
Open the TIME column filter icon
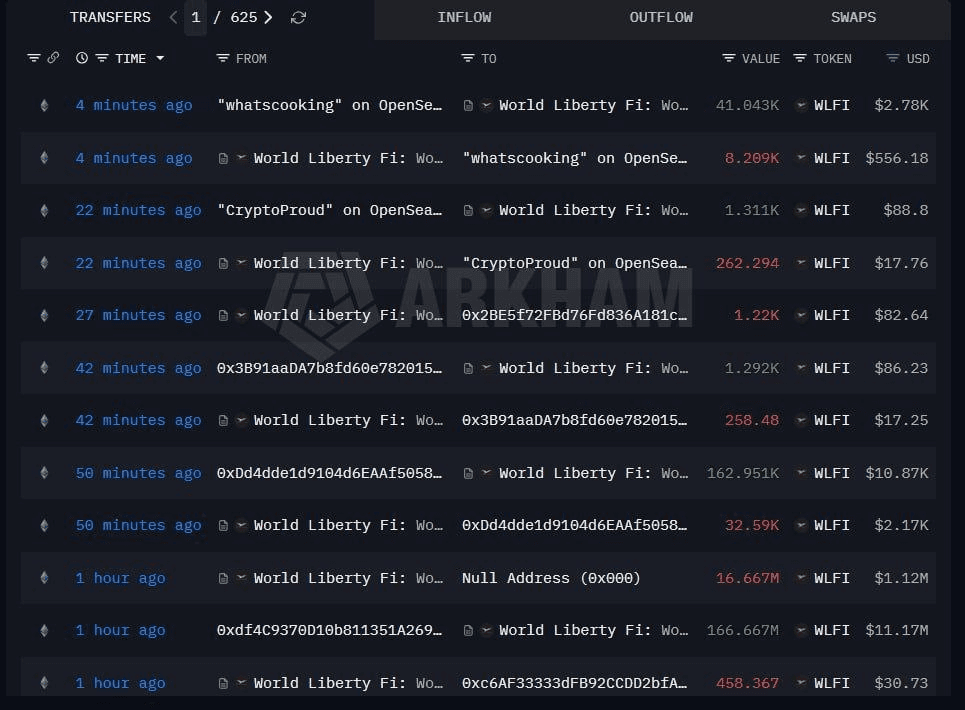pos(102,58)
